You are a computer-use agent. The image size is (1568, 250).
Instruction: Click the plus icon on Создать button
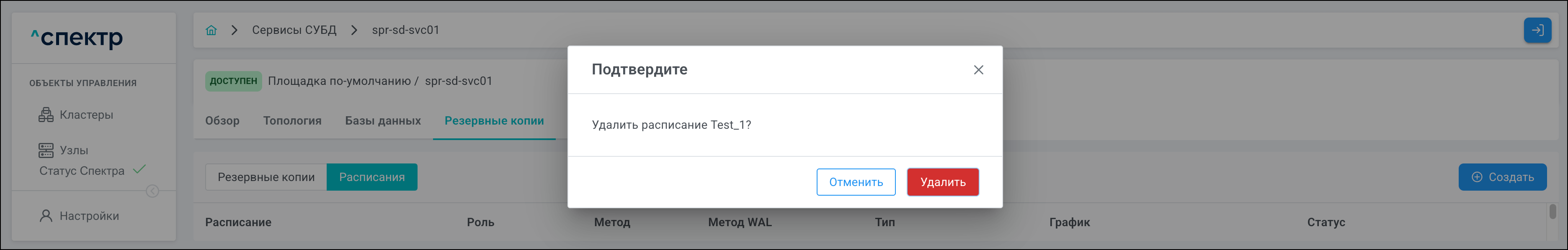pyautogui.click(x=1477, y=177)
